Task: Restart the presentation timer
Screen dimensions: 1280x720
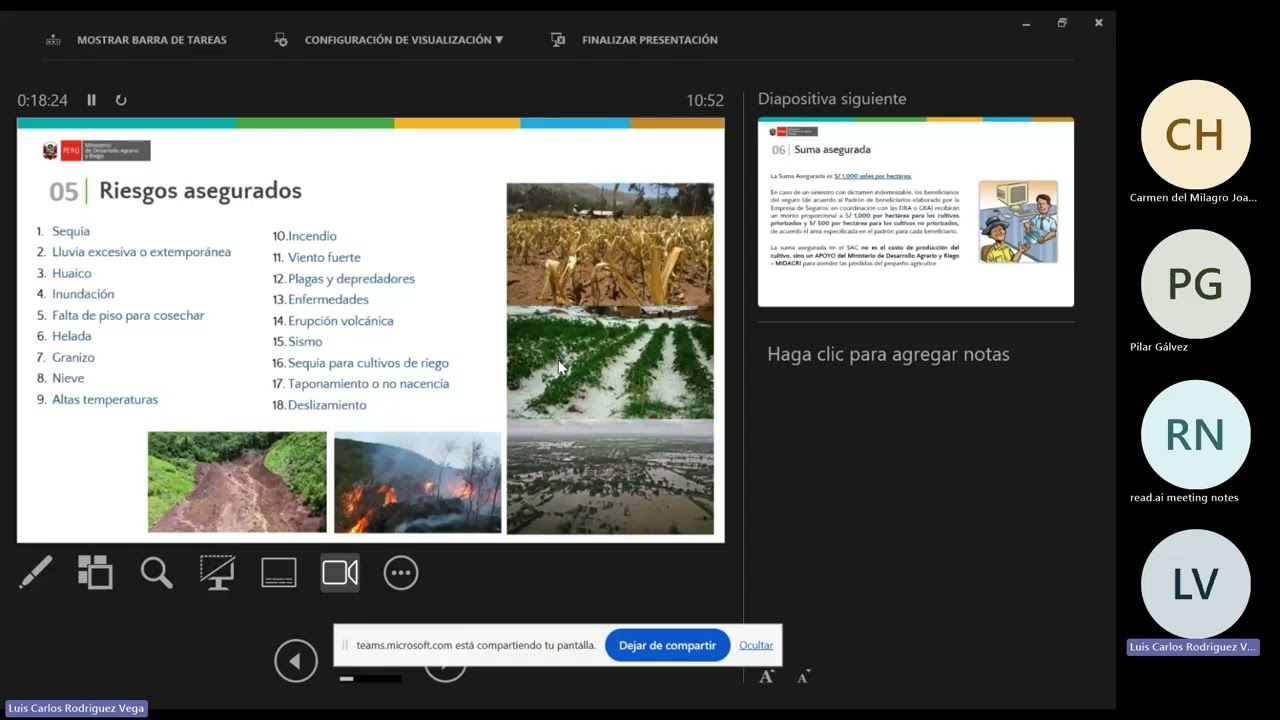Action: click(x=121, y=100)
